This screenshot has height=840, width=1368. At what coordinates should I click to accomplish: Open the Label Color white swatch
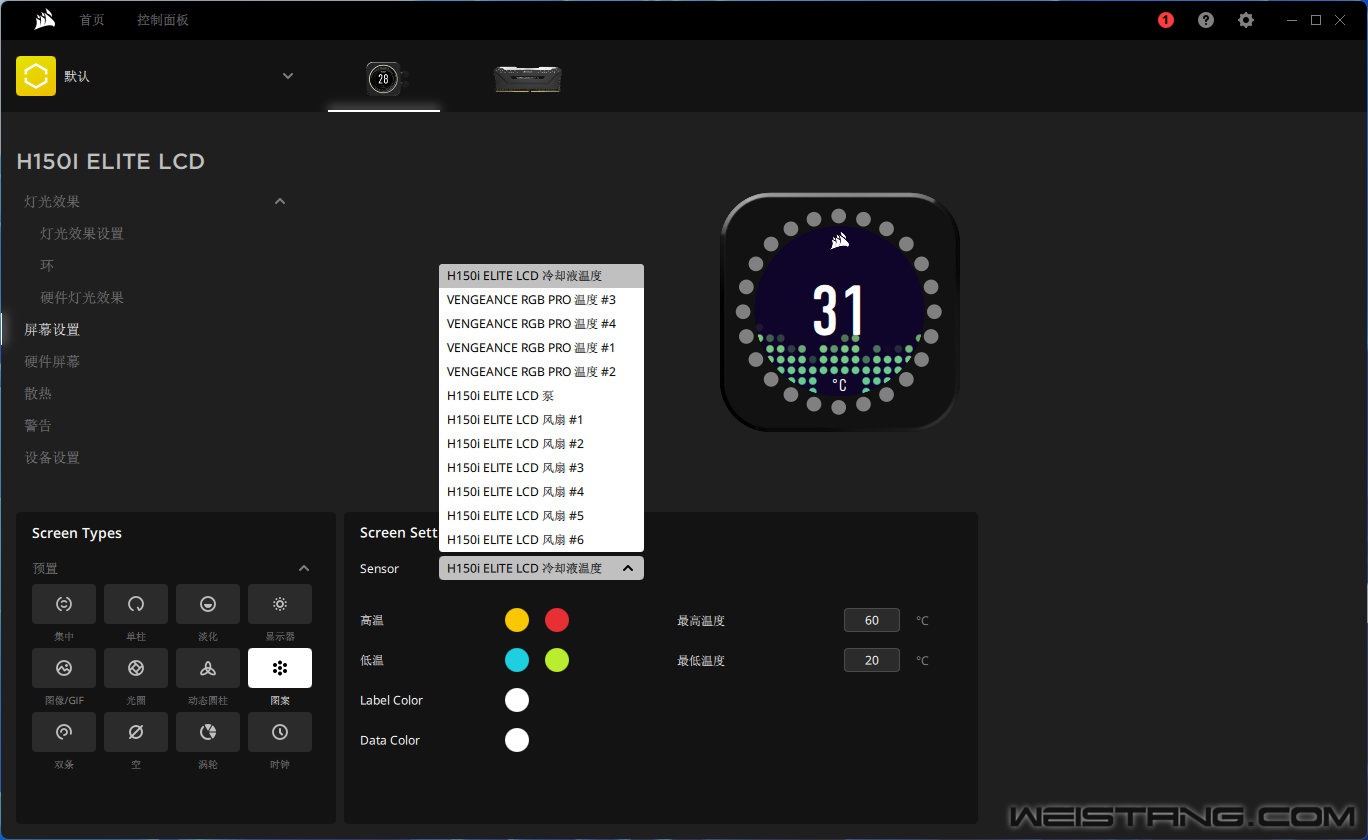coord(517,700)
